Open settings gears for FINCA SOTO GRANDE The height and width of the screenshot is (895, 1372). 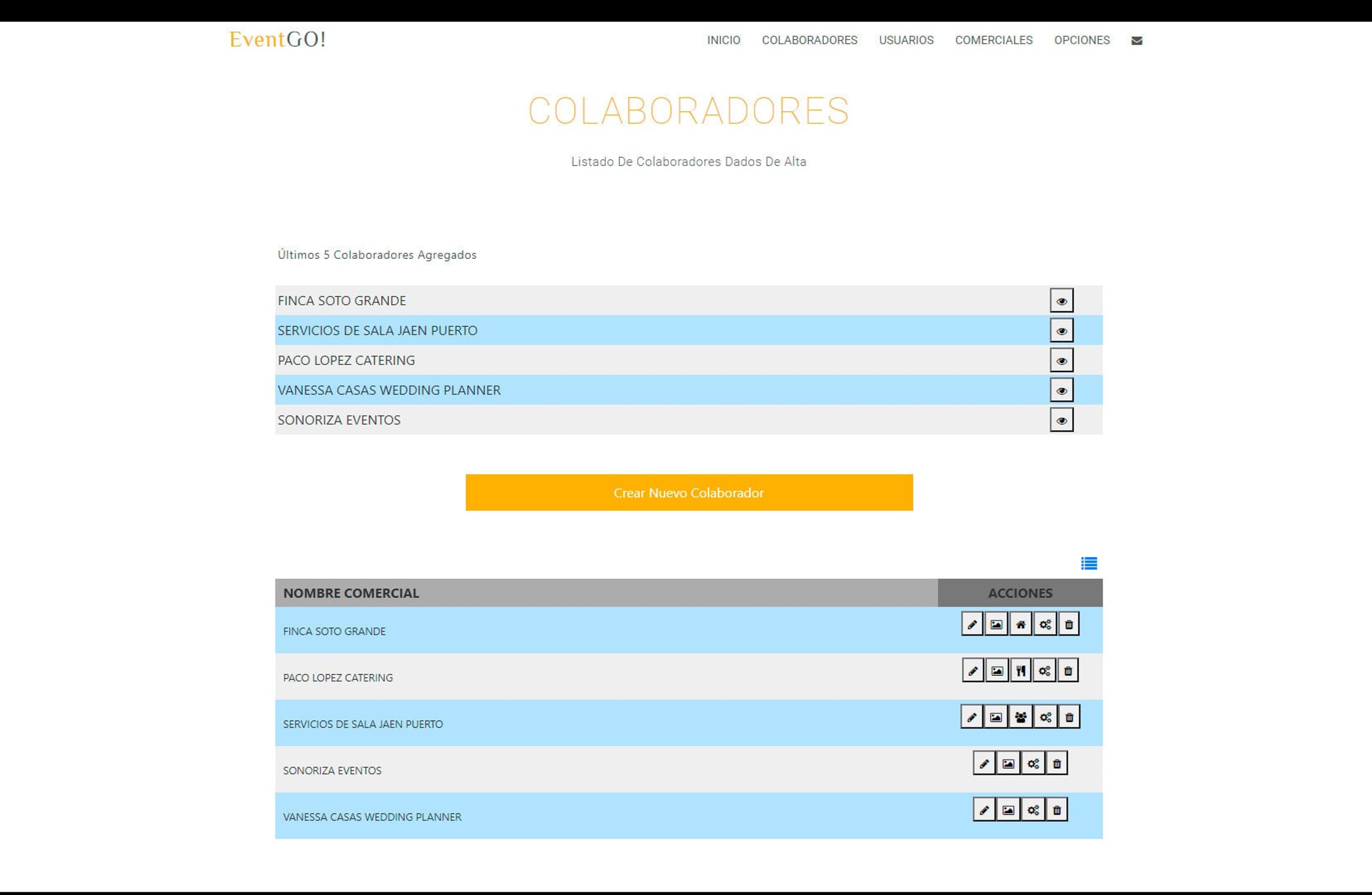[1045, 624]
